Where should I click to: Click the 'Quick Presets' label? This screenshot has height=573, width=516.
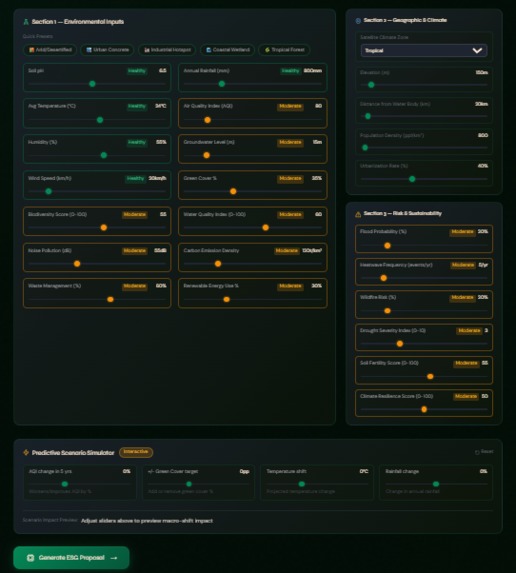click(x=38, y=36)
